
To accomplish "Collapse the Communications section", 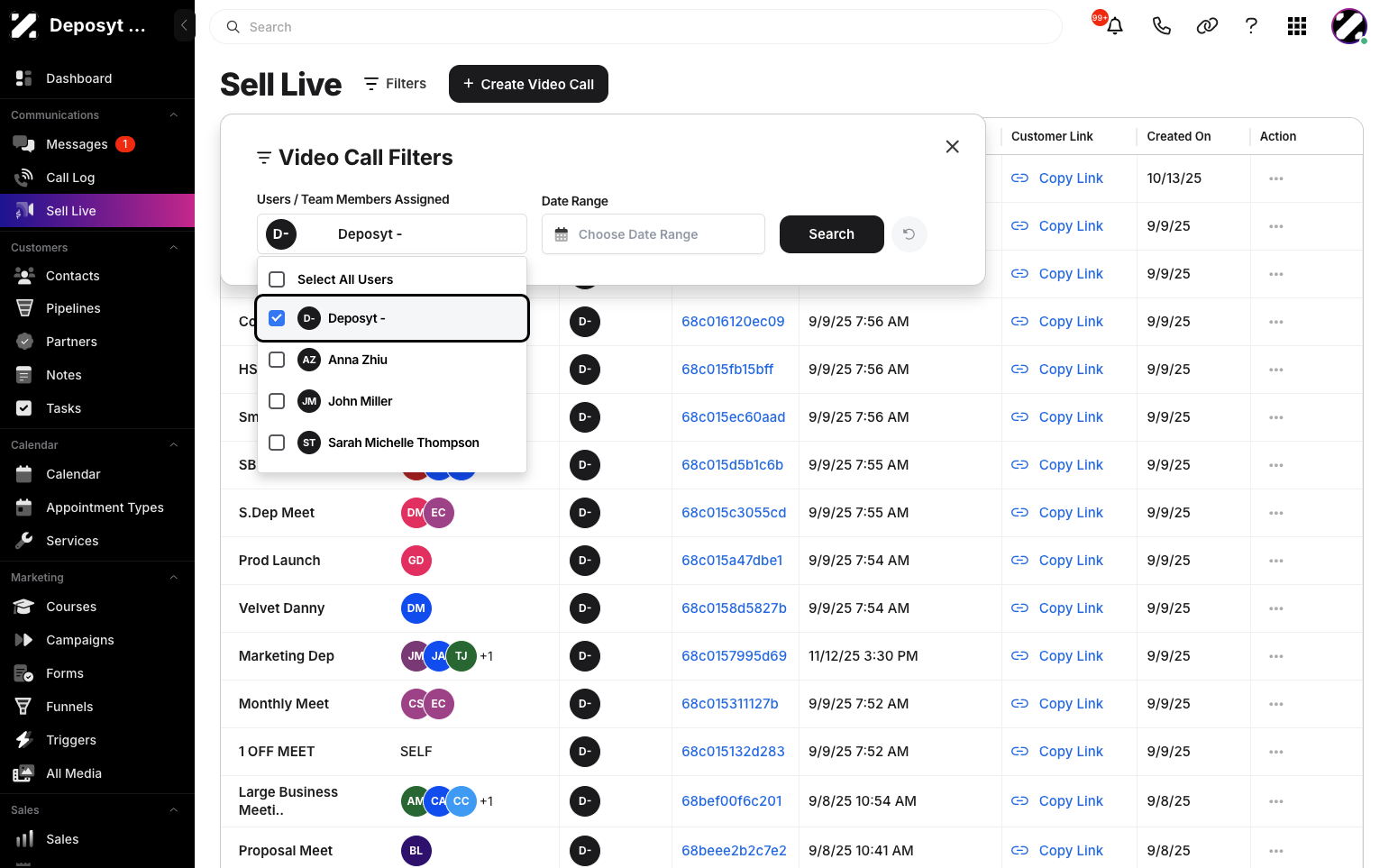I will [174, 115].
